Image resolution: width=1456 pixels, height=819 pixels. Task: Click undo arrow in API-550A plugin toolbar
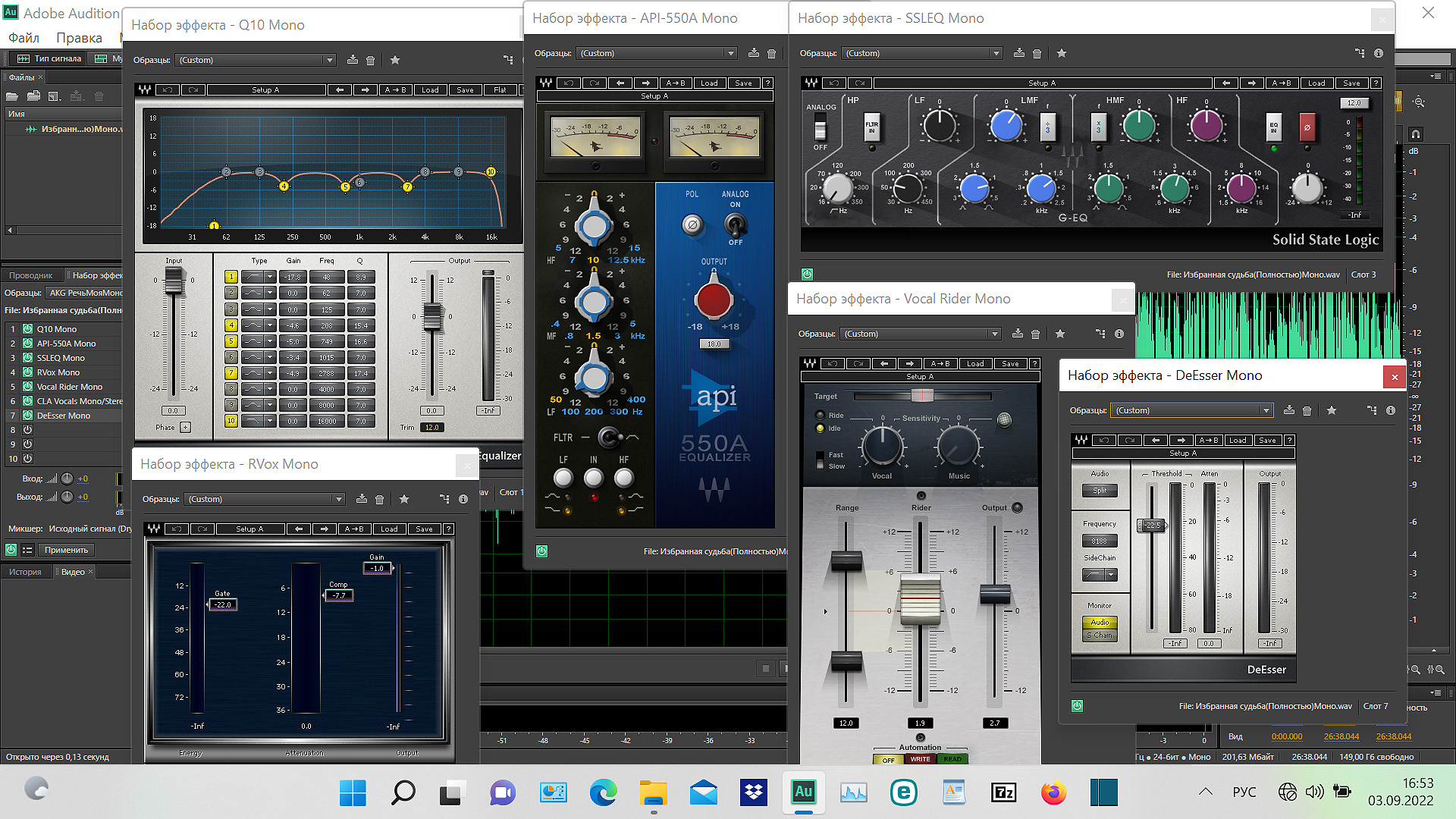tap(569, 83)
